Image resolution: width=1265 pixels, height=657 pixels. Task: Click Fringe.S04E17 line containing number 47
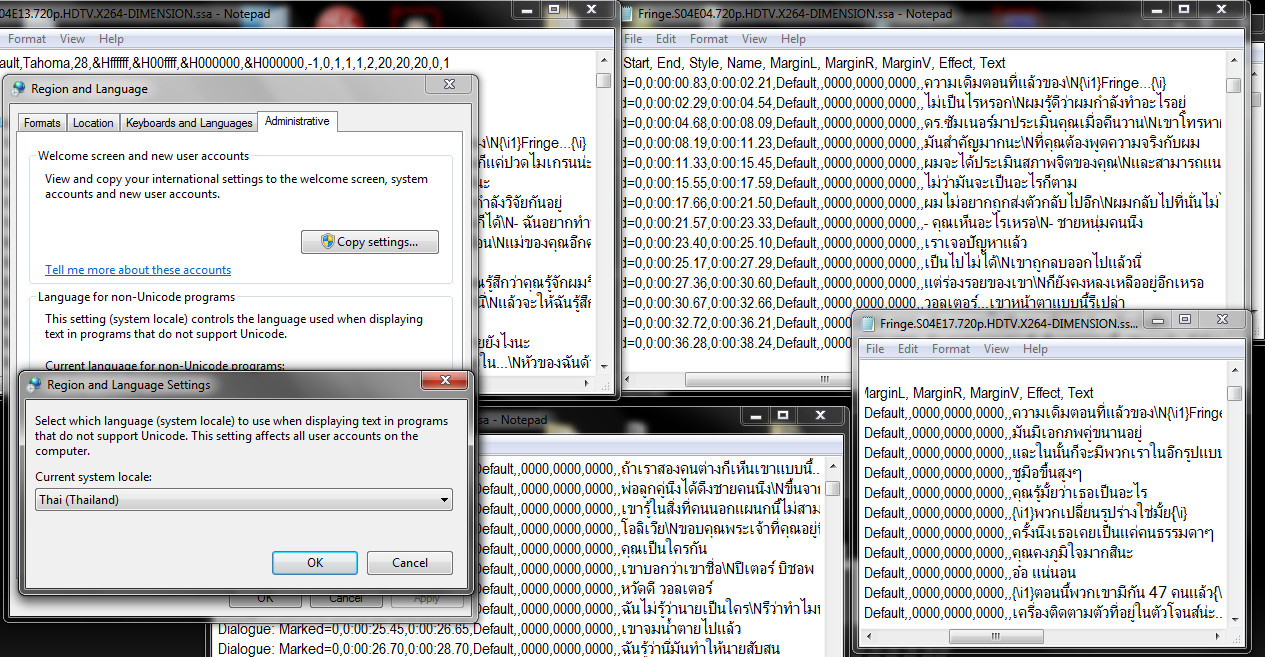click(x=1043, y=593)
